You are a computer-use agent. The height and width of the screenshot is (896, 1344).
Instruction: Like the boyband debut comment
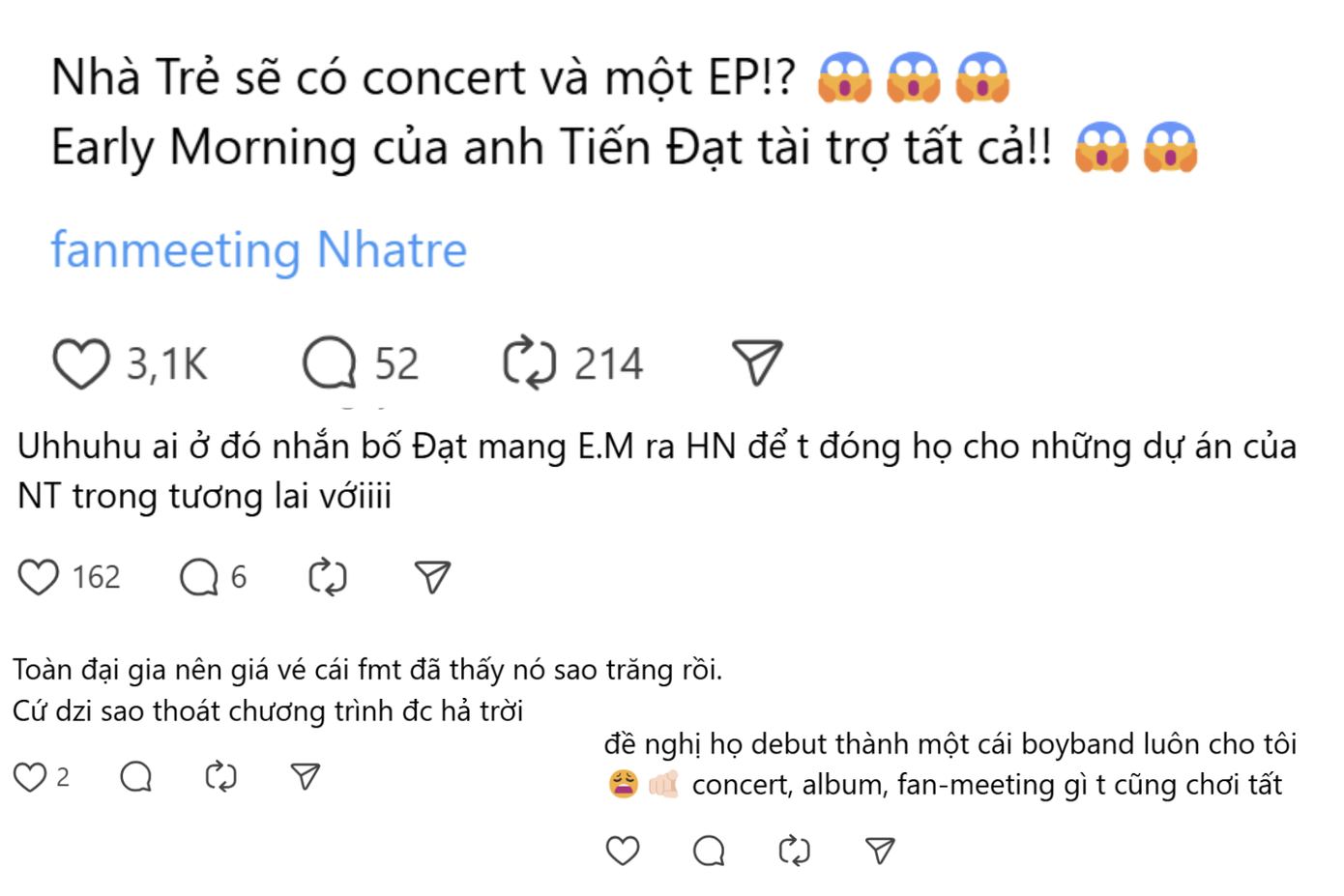pos(623,851)
